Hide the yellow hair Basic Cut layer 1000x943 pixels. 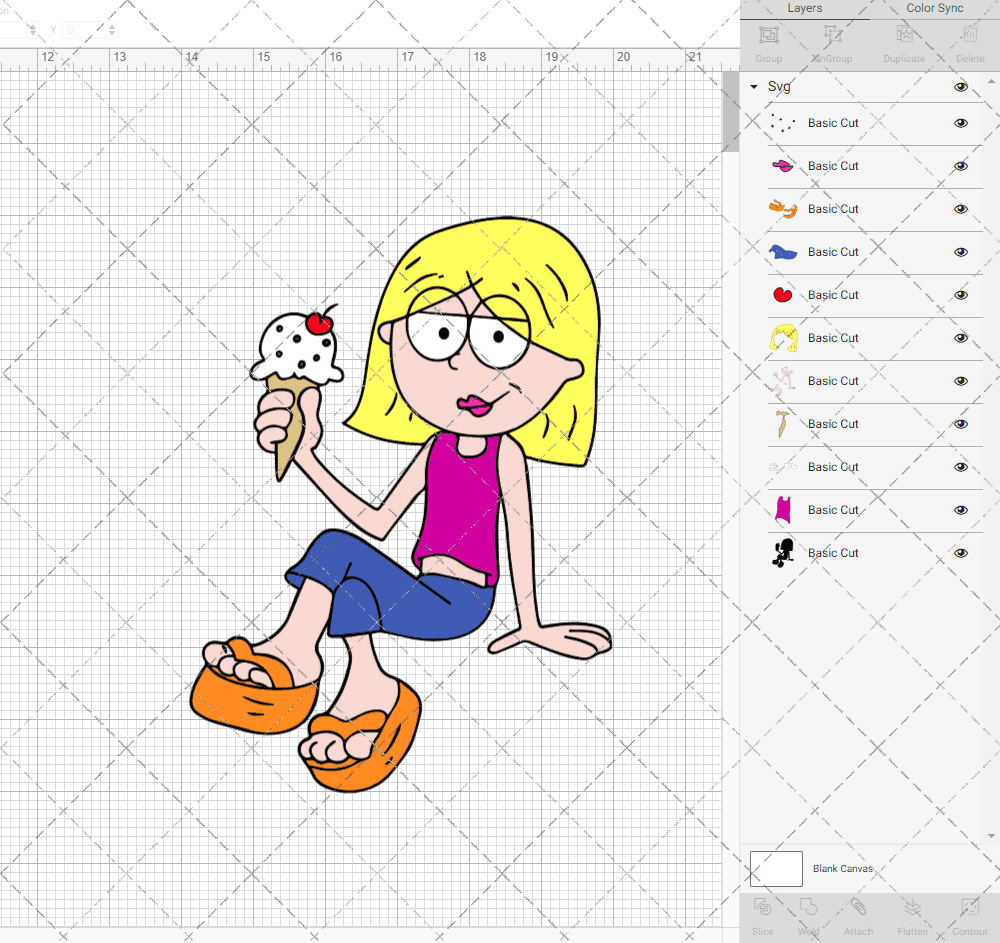point(960,338)
